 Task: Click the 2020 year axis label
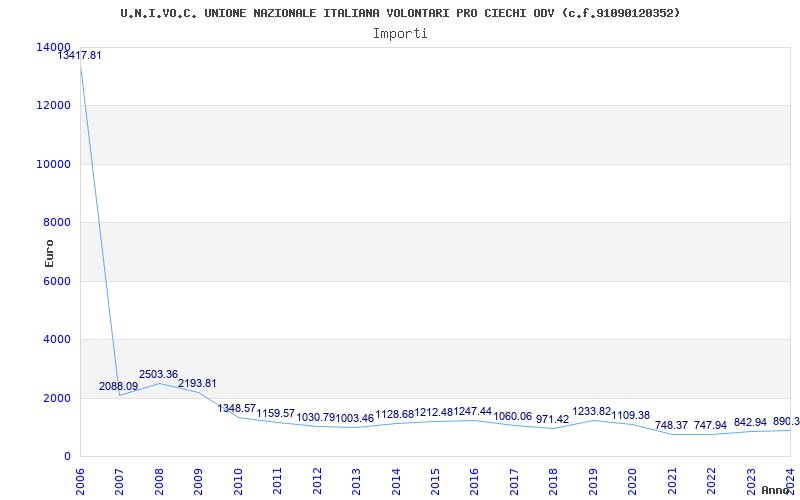(632, 482)
